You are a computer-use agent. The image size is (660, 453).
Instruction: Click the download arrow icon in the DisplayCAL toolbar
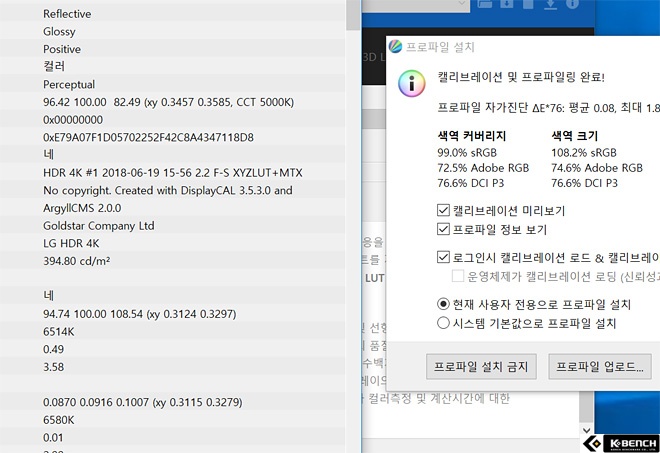(550, 4)
